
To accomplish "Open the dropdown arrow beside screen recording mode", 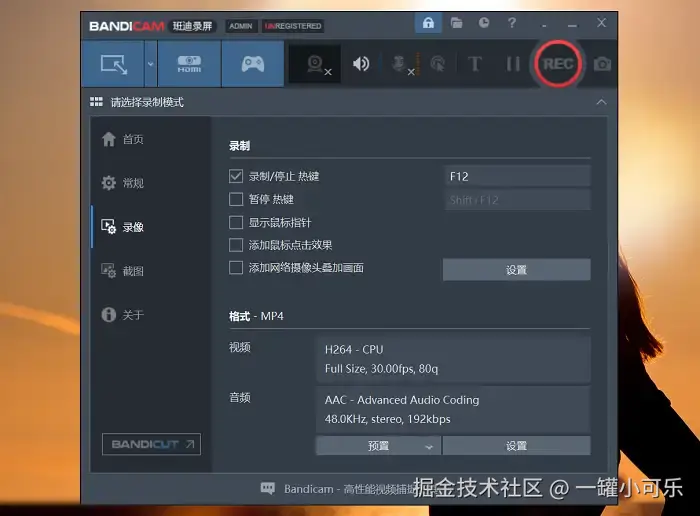I will [151, 64].
